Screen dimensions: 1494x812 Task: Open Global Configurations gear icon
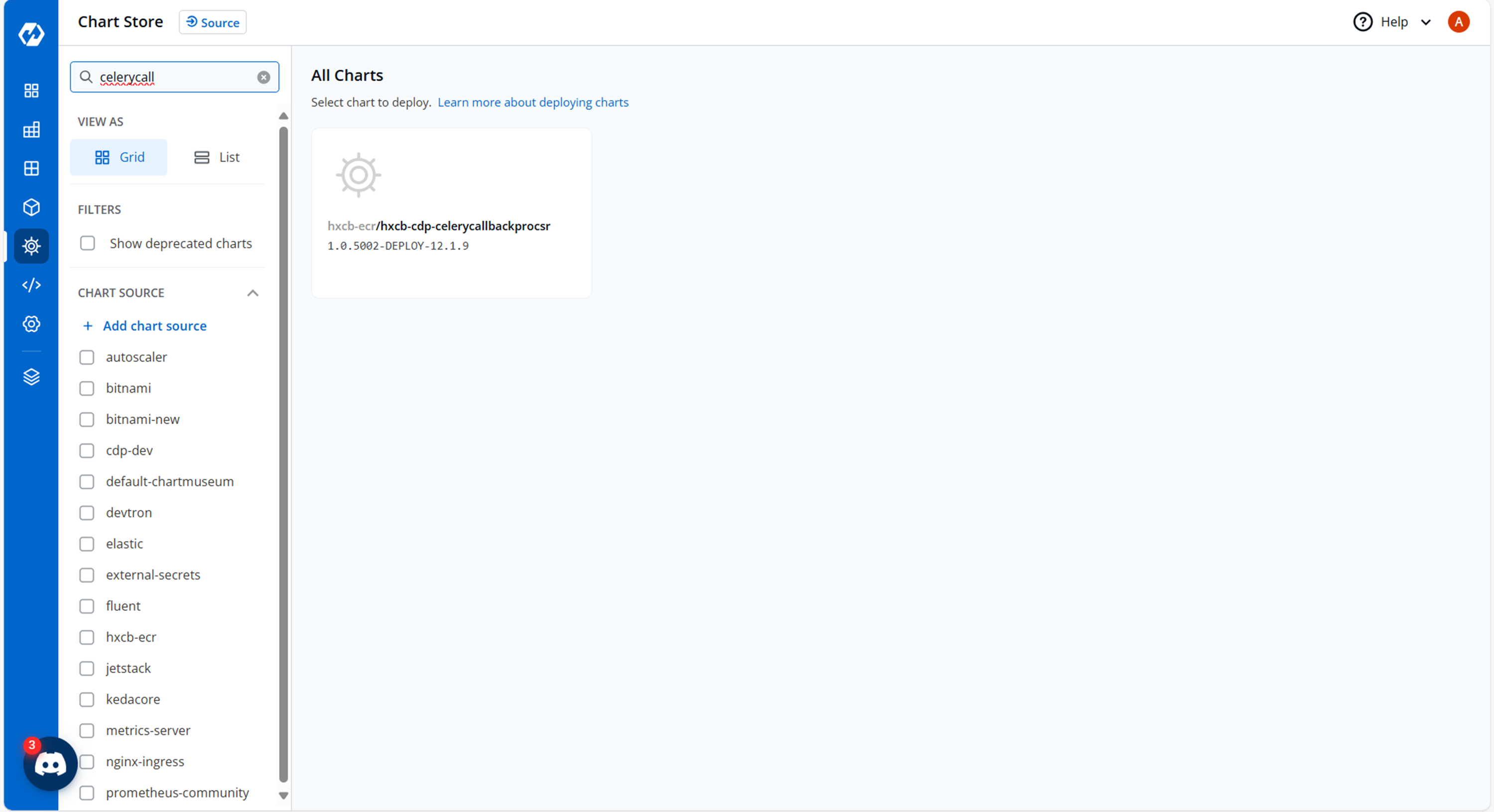[31, 324]
